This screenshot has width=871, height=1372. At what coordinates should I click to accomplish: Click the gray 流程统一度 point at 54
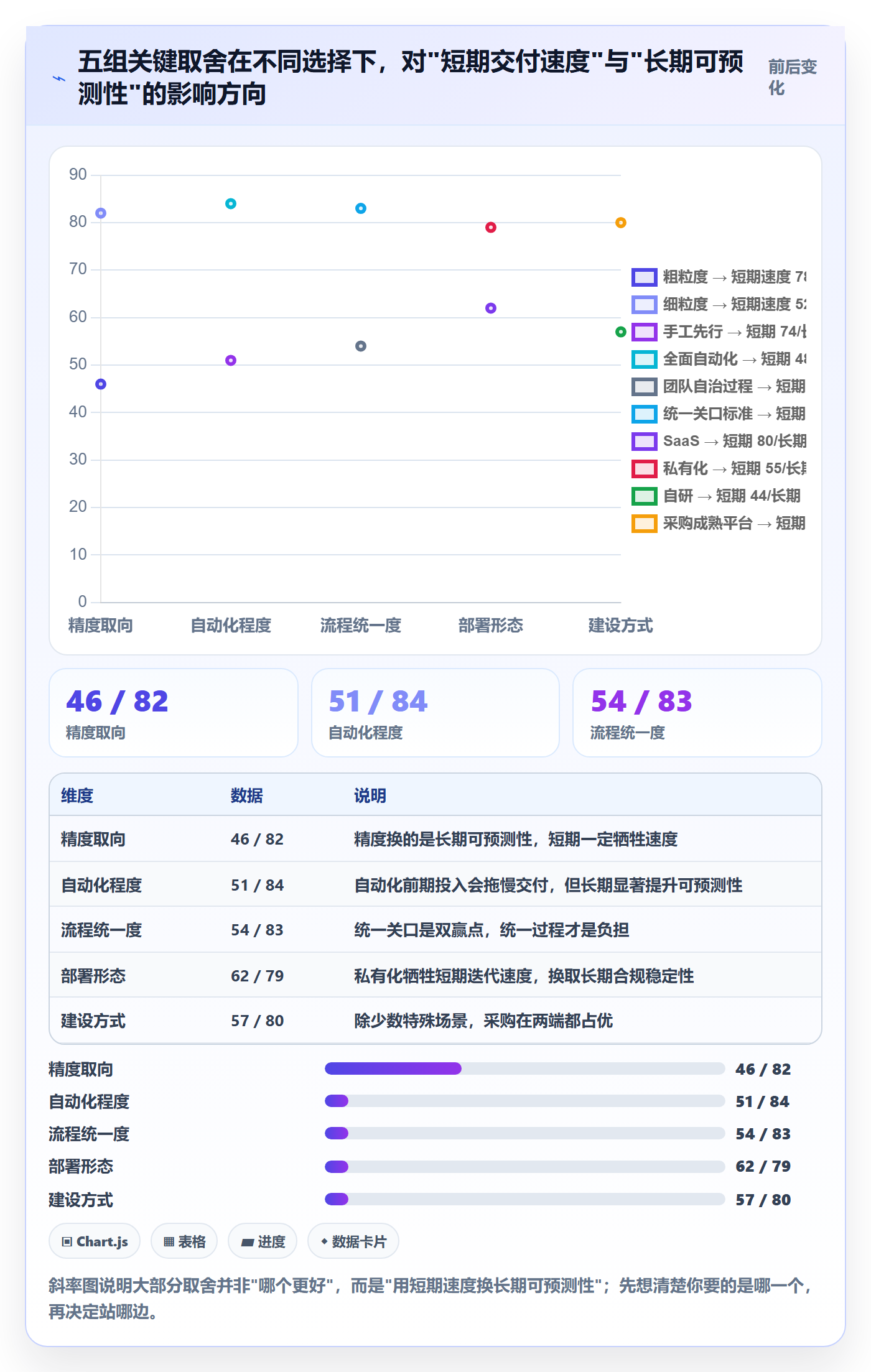coord(361,346)
